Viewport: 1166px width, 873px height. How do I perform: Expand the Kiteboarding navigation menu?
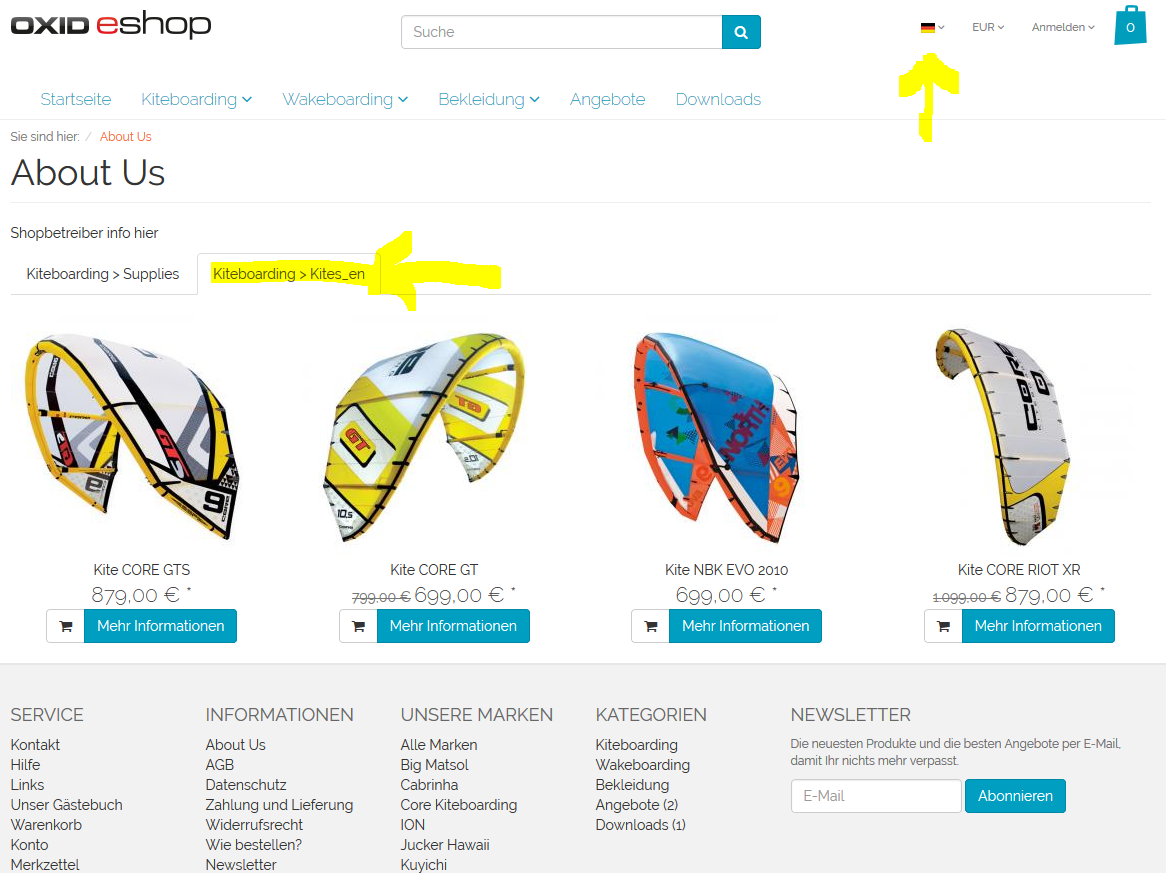(x=196, y=100)
